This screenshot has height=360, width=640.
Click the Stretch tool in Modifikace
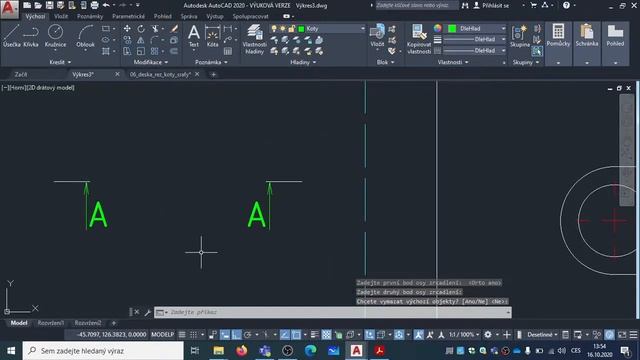point(127,51)
